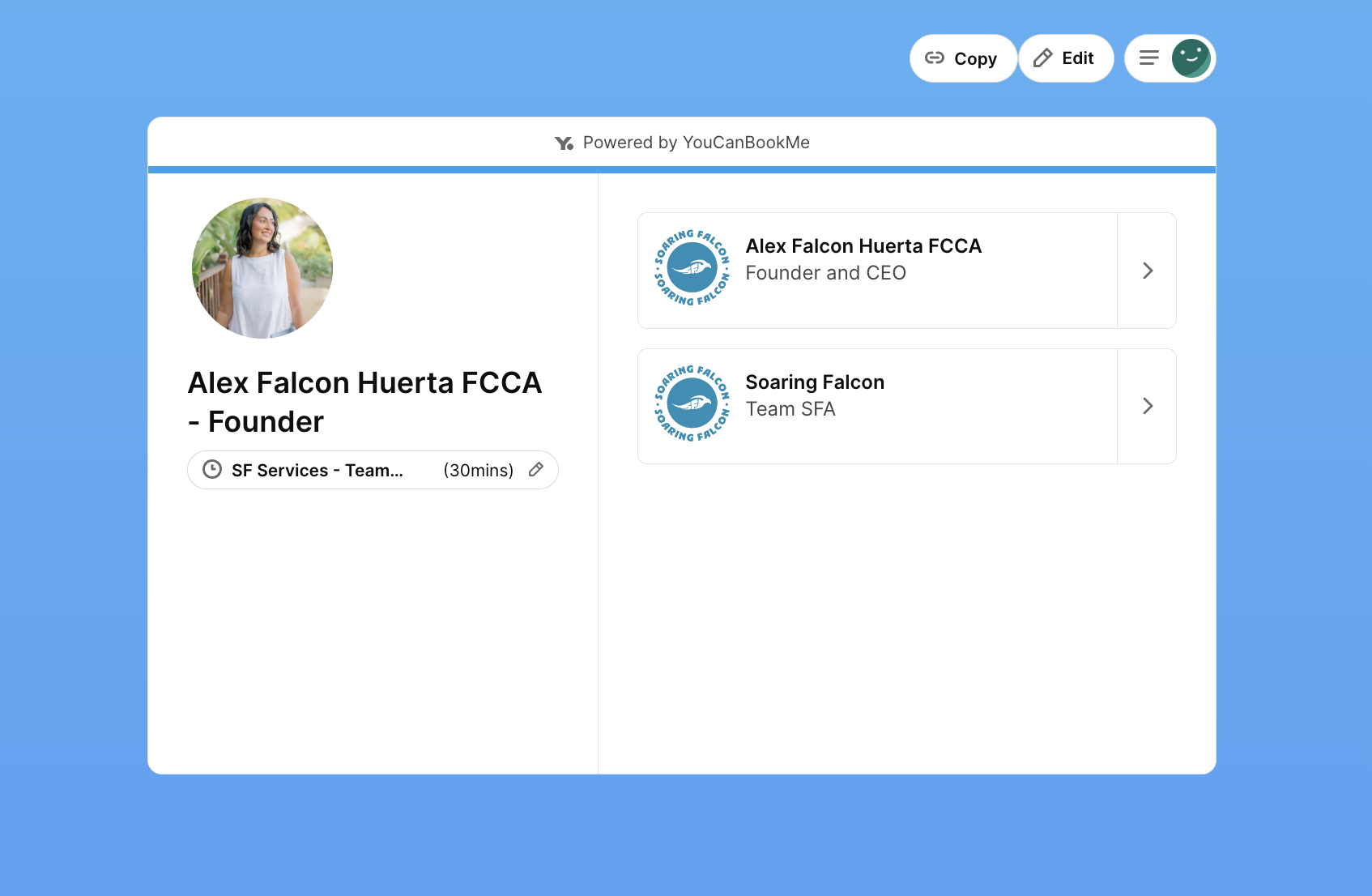Click Soaring Falcon logo in Team SFA row
The width and height of the screenshot is (1372, 896).
692,403
